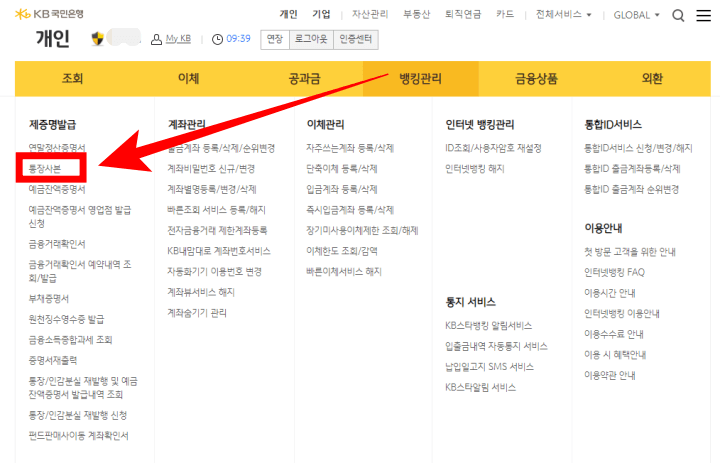Viewport: 720px width, 463px height.
Task: Expand the 전체서비스 dropdown
Action: [x=563, y=15]
